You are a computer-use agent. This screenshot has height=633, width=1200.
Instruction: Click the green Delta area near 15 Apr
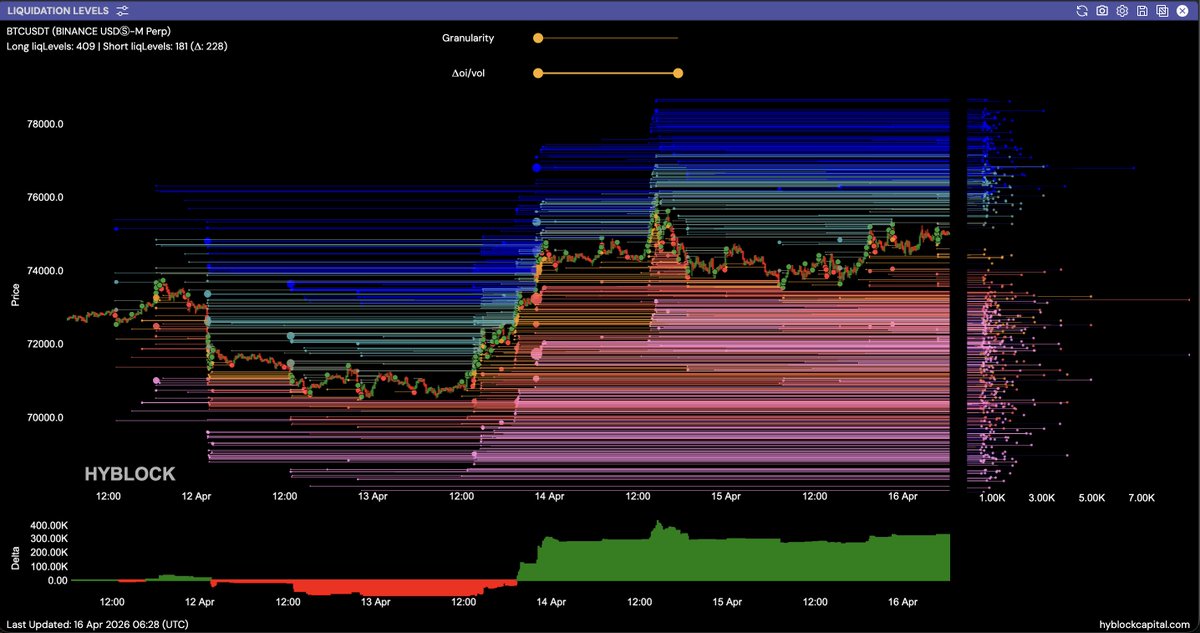pos(725,560)
